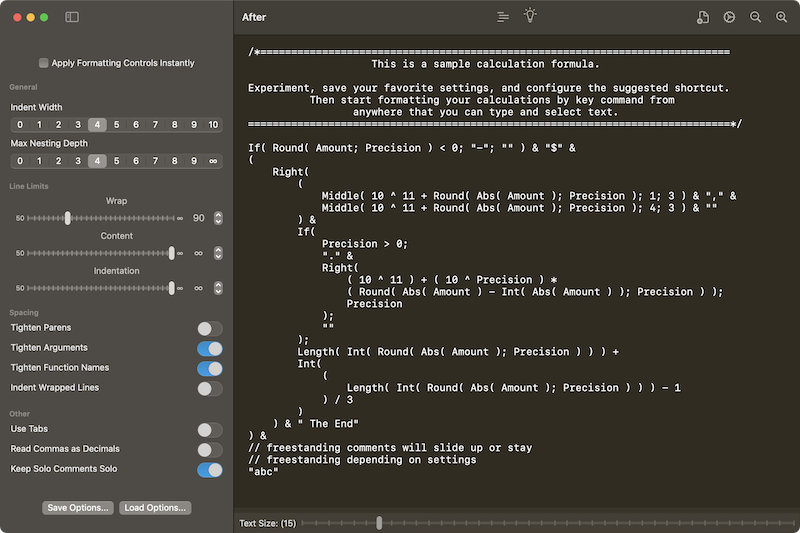Set Max Nesting Depth to 2

(x=59, y=161)
